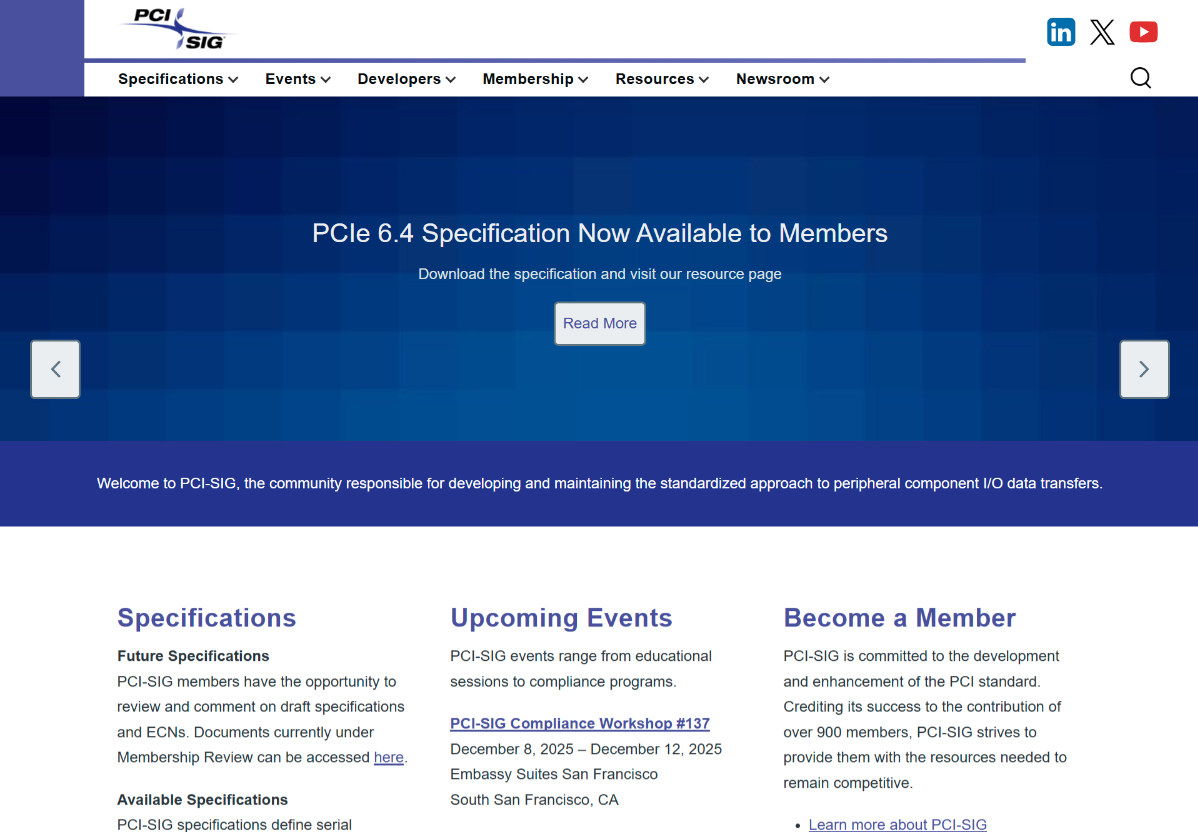Open Learn more about PCI-SIG link
The image size is (1198, 832).
898,824
